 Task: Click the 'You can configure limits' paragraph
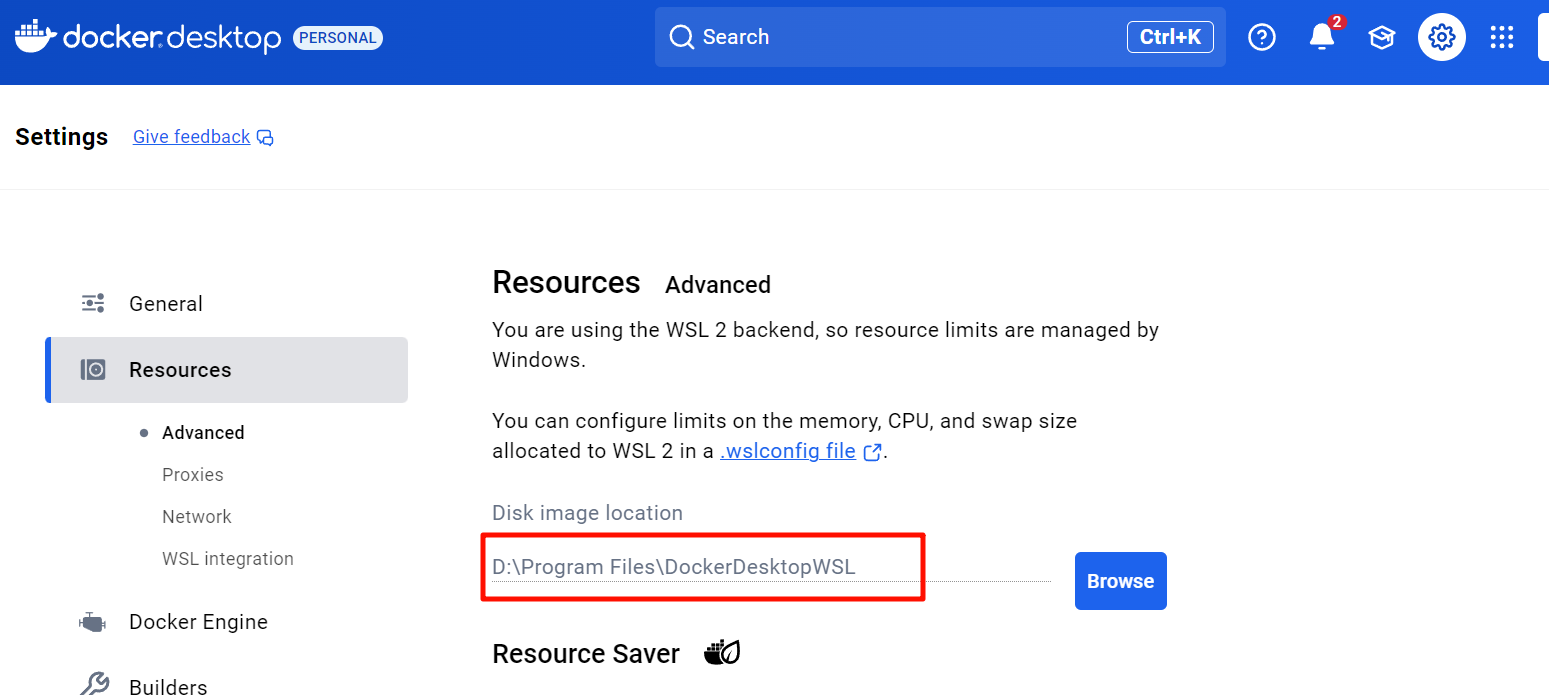pos(784,436)
